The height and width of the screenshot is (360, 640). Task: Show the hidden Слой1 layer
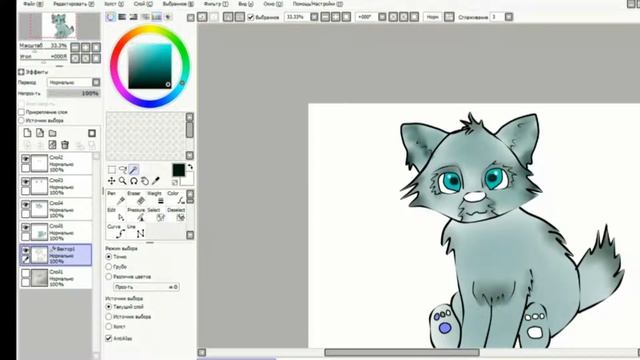pos(25,273)
